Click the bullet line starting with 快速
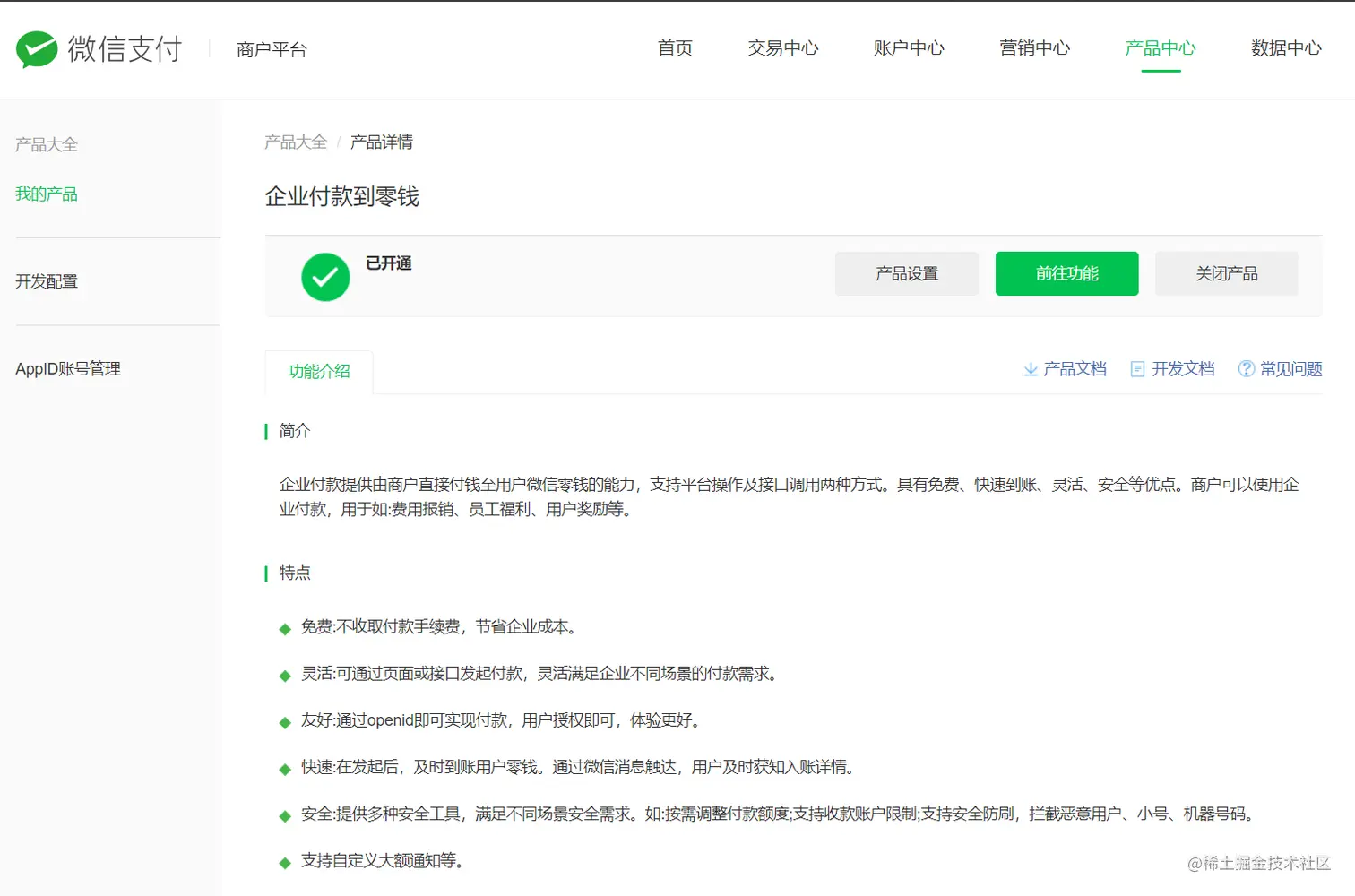Screen dimensions: 1355x896 (580, 767)
